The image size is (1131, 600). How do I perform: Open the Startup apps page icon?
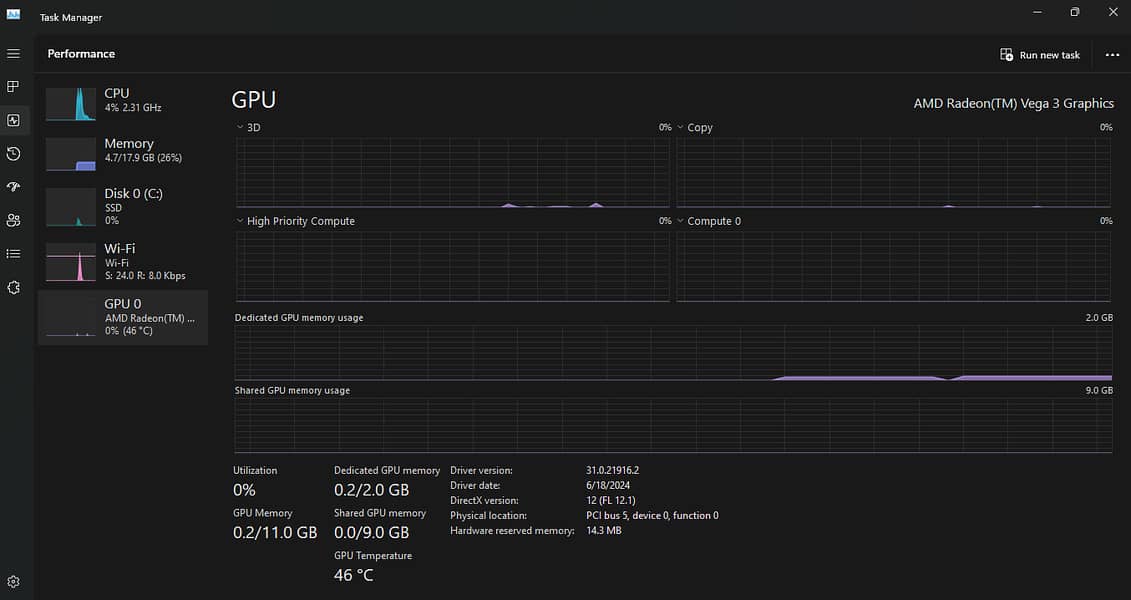pyautogui.click(x=13, y=187)
